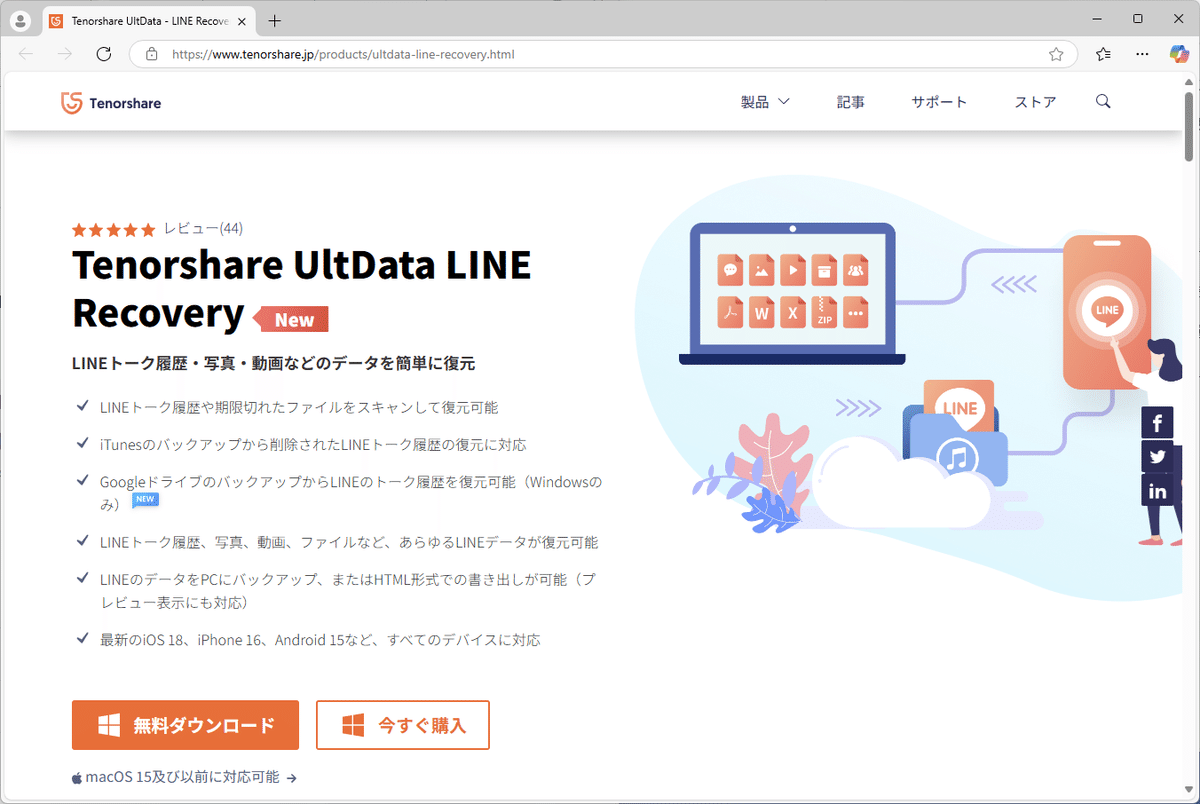The width and height of the screenshot is (1200, 804).
Task: Click the 無料ダウンロード button
Action: click(x=185, y=725)
